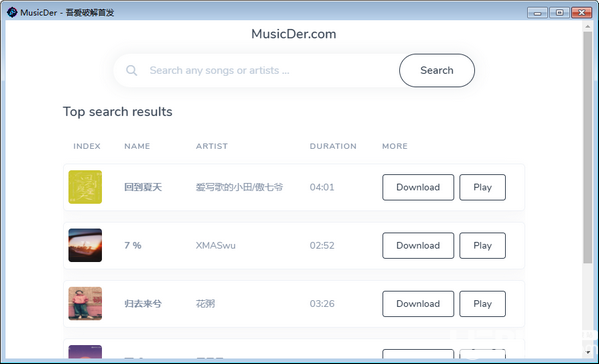Play the song 归去来兮 by 花粥
599x364 pixels.
482,304
